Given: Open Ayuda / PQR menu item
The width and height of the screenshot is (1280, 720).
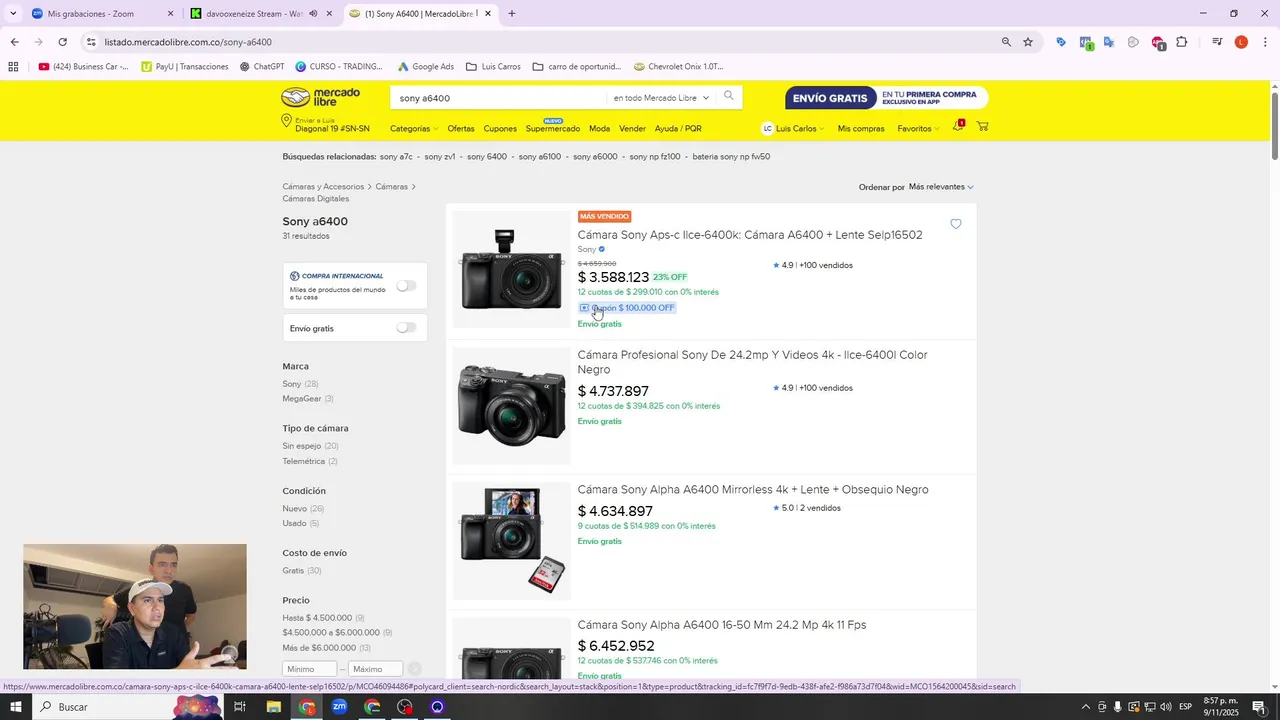Looking at the screenshot, I should (x=678, y=129).
